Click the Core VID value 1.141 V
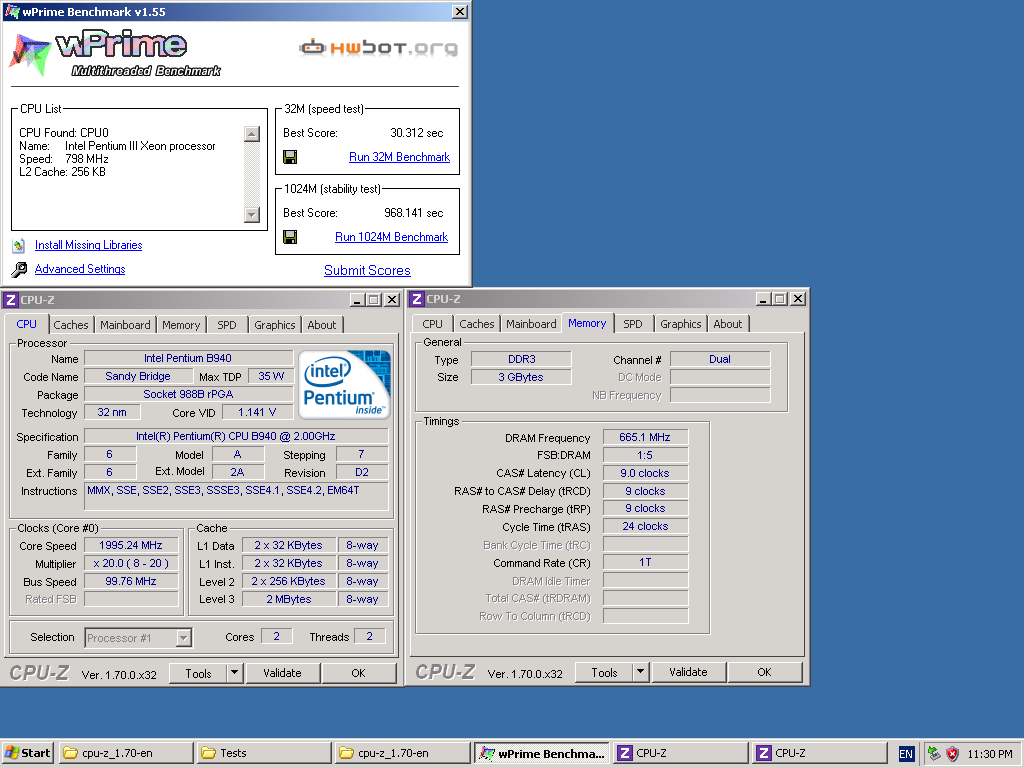Viewport: 1024px width, 768px height. tap(257, 412)
